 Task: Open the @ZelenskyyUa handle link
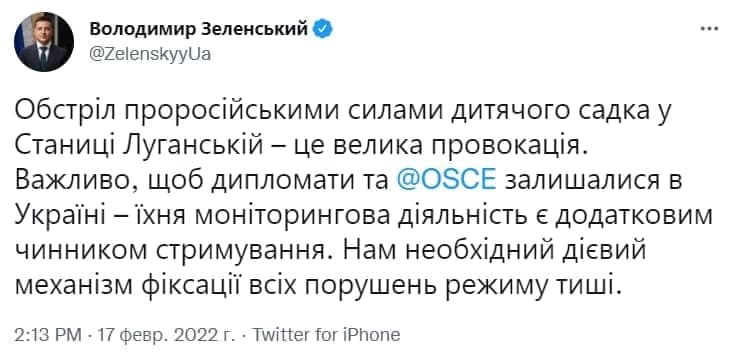pos(150,55)
